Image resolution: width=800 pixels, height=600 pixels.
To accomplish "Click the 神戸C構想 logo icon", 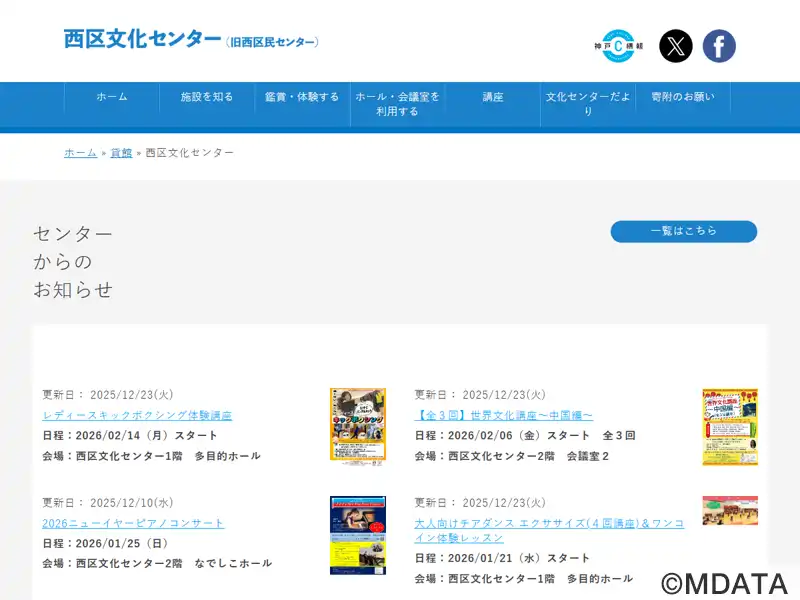I will coord(618,46).
